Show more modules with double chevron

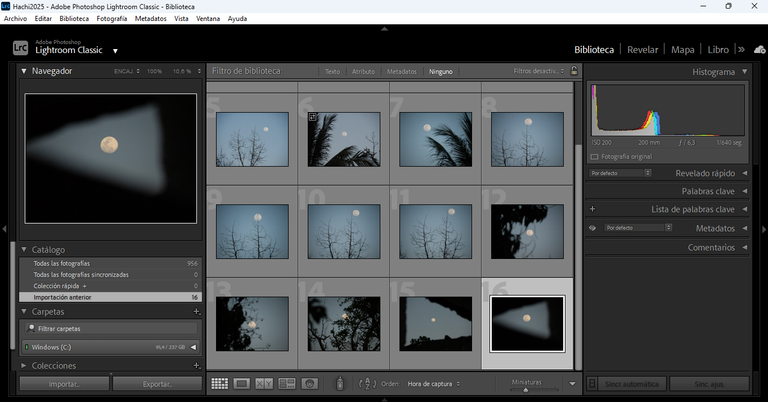pyautogui.click(x=742, y=49)
